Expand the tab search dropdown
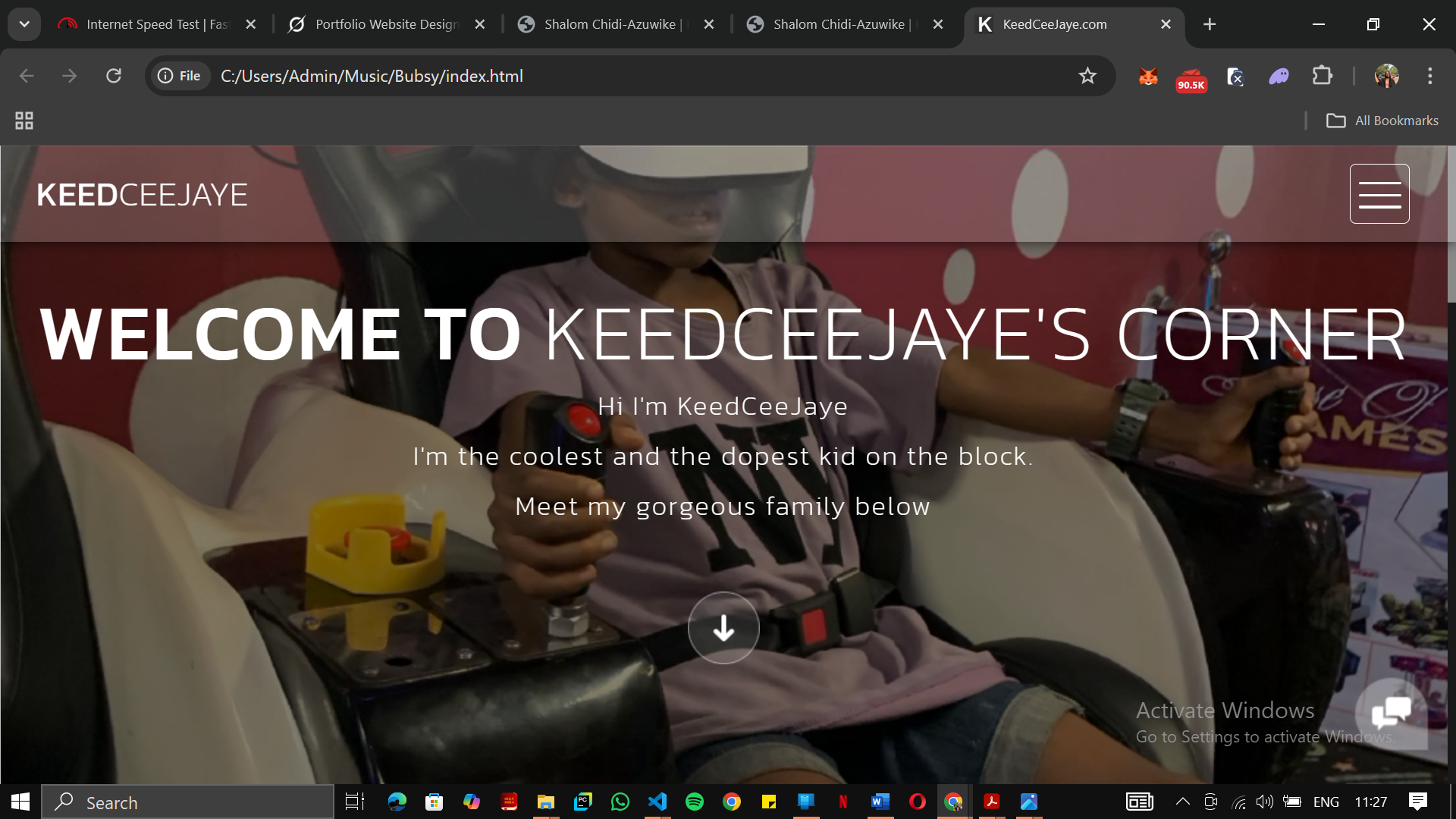The width and height of the screenshot is (1456, 819). coord(24,24)
